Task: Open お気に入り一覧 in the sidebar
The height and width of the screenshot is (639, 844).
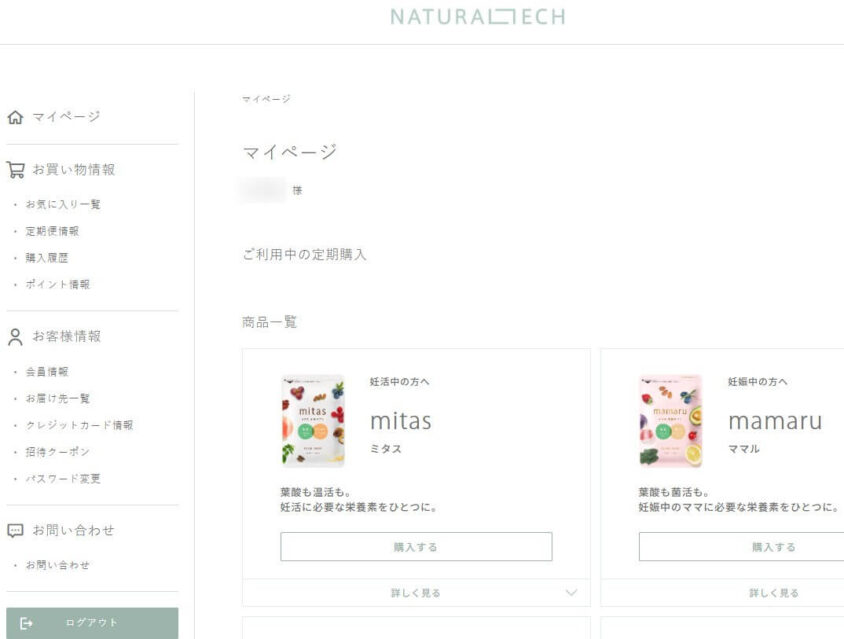Action: pyautogui.click(x=63, y=205)
